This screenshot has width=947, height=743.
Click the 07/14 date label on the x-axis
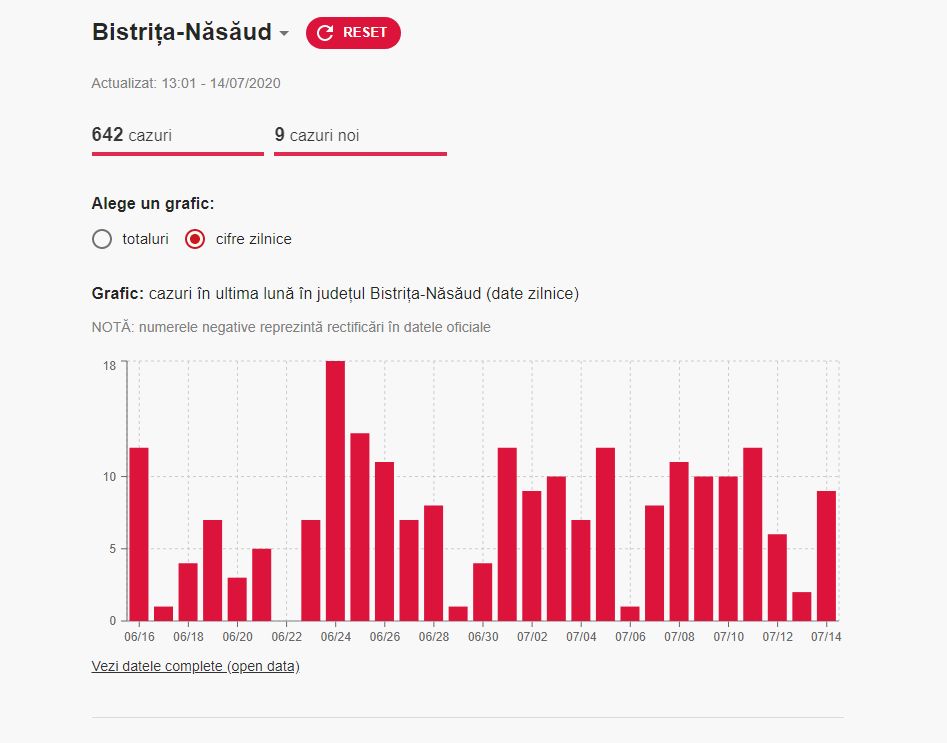(x=826, y=637)
